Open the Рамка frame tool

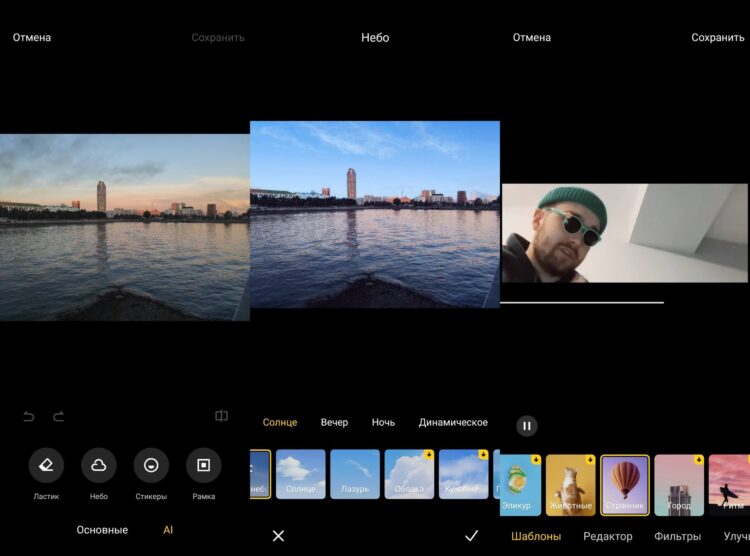(x=203, y=465)
